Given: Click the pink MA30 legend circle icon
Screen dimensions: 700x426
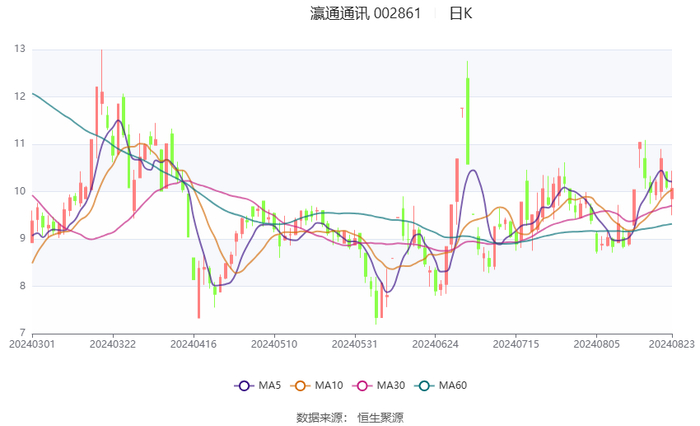Looking at the screenshot, I should coord(362,386).
